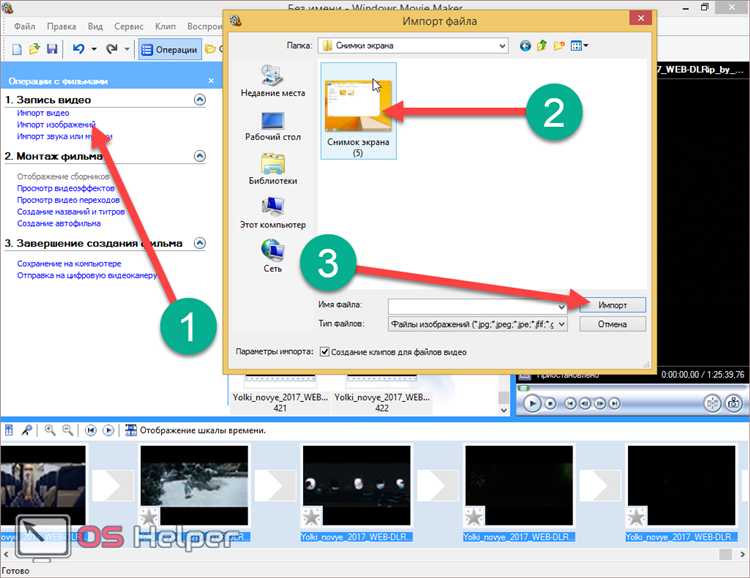
Task: Click the Импорт button
Action: click(612, 305)
